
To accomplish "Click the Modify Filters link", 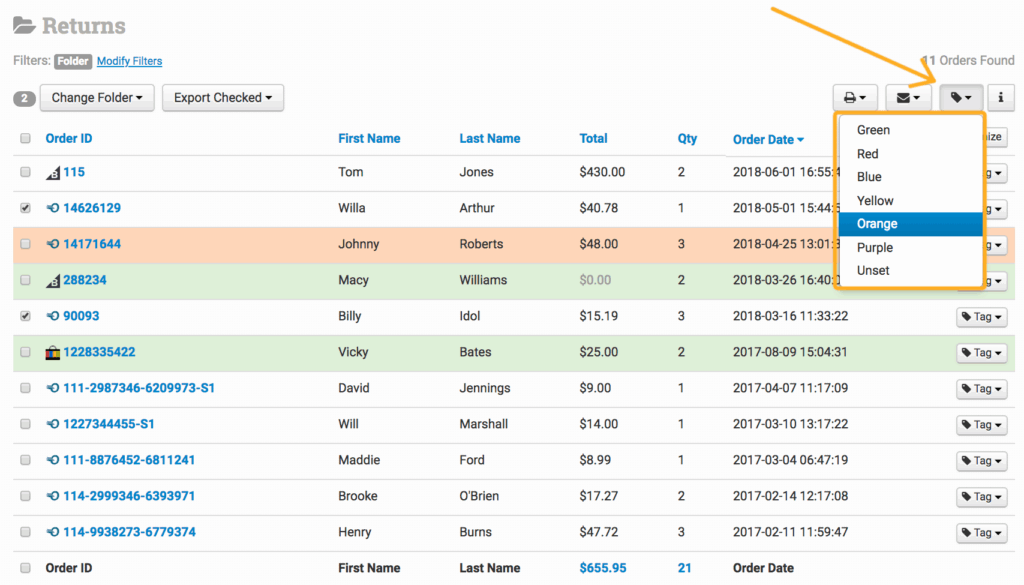I will coord(129,61).
